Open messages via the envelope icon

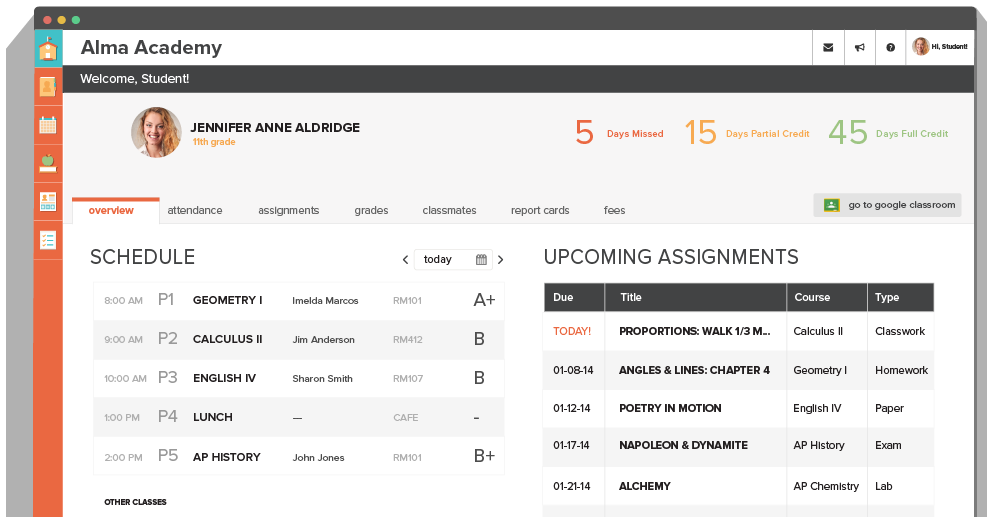pos(828,47)
